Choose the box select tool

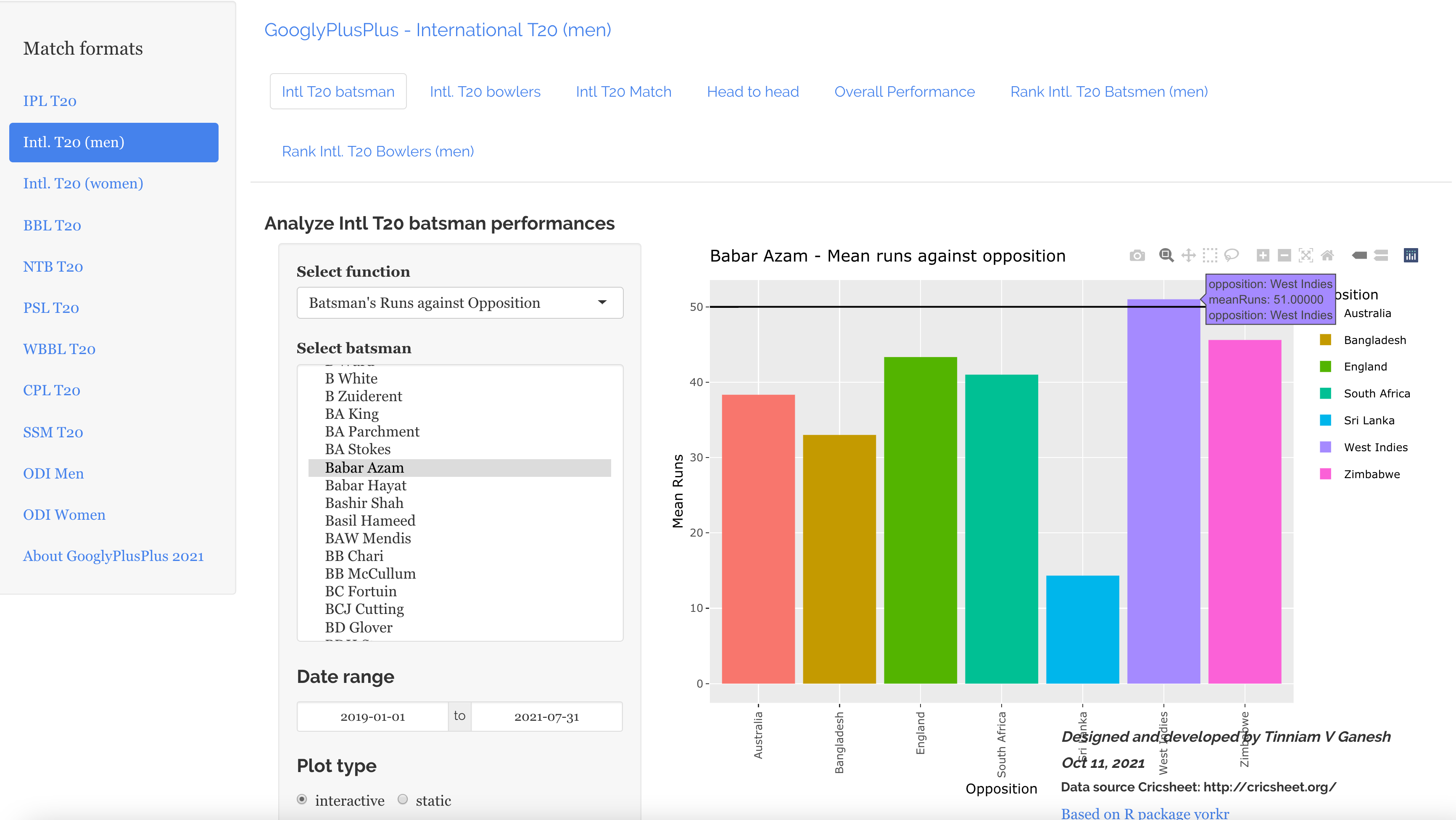pyautogui.click(x=1210, y=256)
